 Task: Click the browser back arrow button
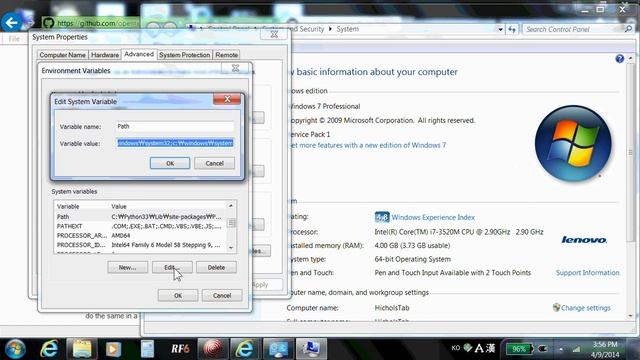11,23
